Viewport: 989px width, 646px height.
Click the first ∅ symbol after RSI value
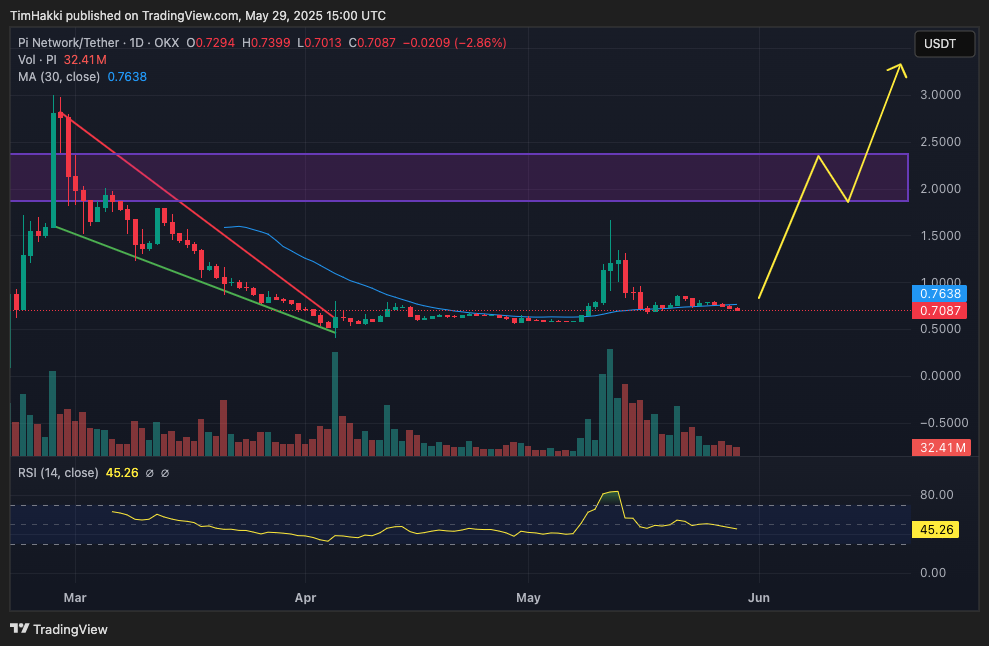(x=149, y=473)
